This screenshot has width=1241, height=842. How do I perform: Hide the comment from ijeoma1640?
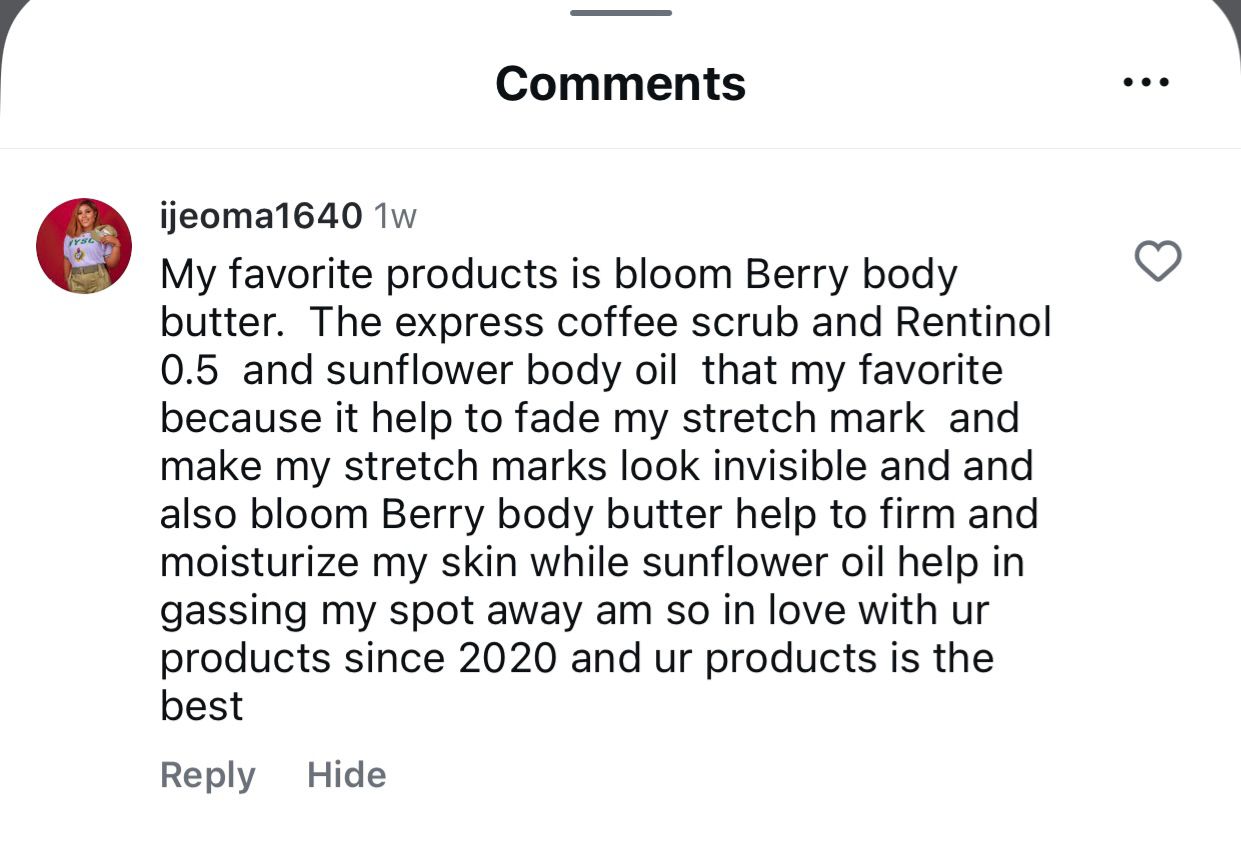tap(346, 775)
